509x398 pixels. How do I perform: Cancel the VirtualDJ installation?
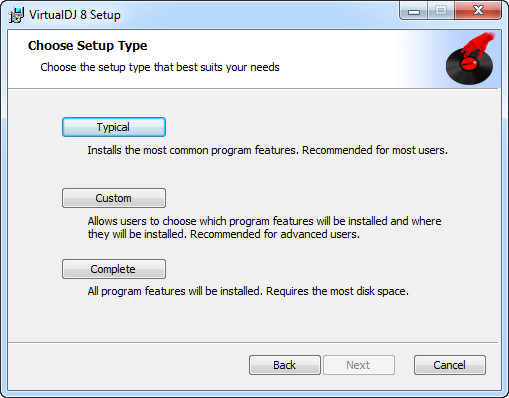(x=450, y=365)
